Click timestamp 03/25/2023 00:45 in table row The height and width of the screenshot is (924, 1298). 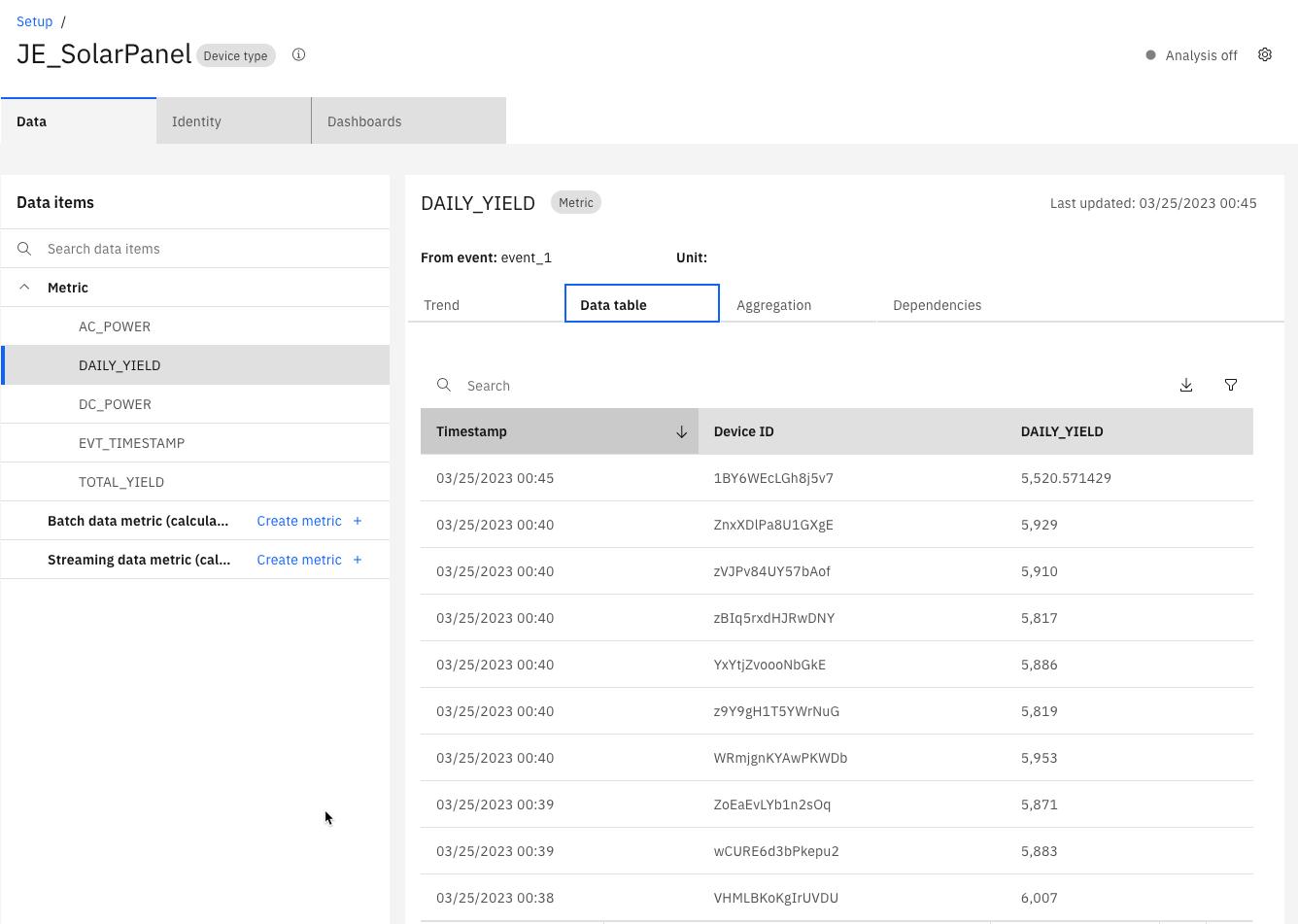[x=495, y=478]
